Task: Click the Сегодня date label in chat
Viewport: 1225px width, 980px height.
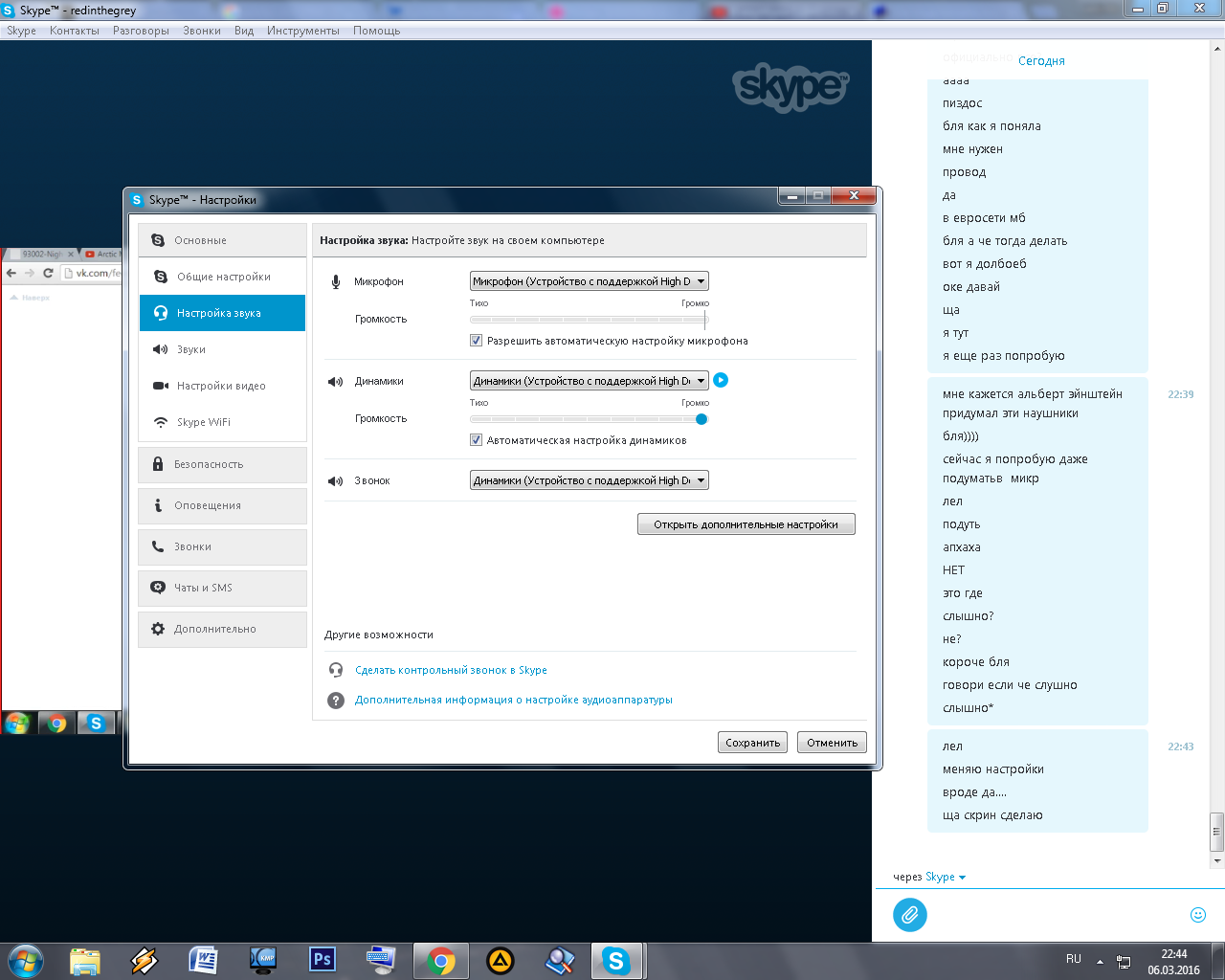Action: point(1041,60)
